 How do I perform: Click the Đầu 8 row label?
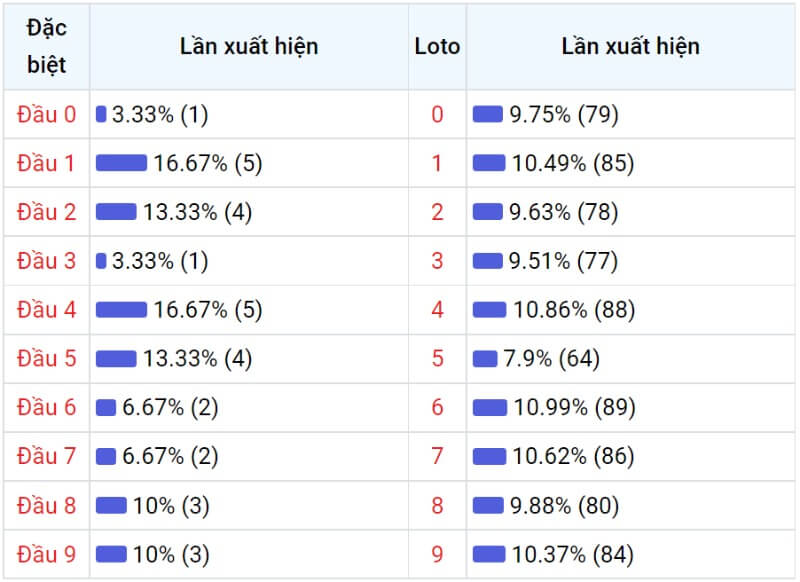point(46,505)
